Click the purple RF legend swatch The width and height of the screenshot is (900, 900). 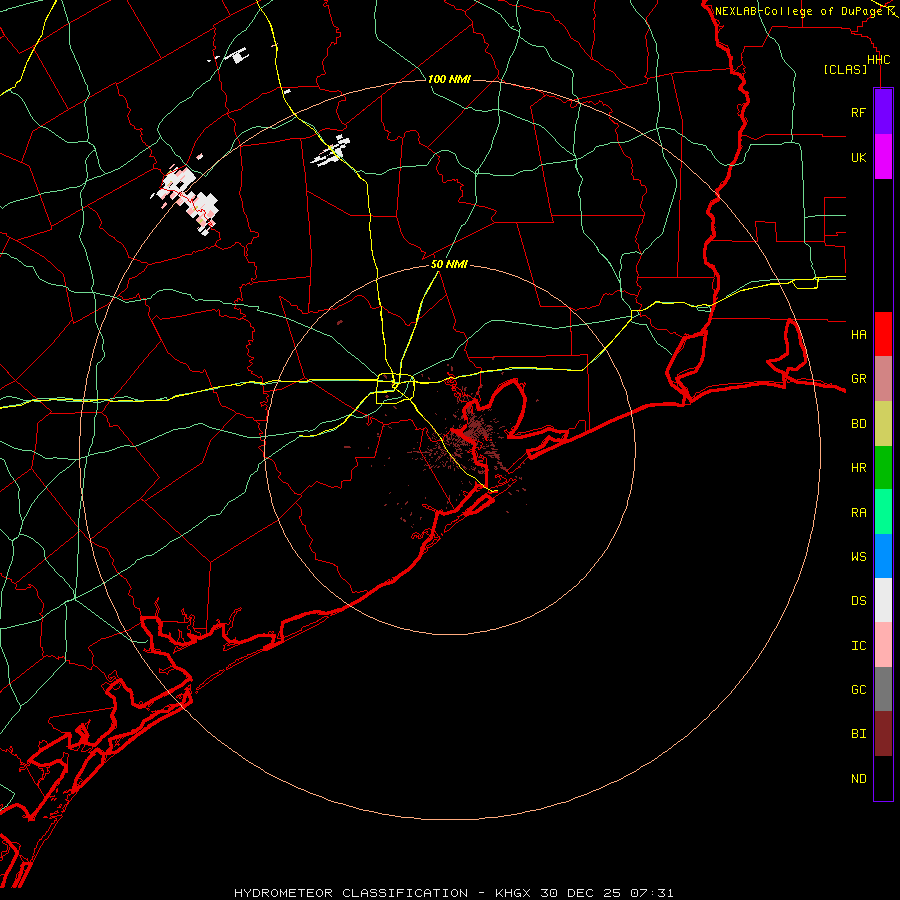[883, 112]
